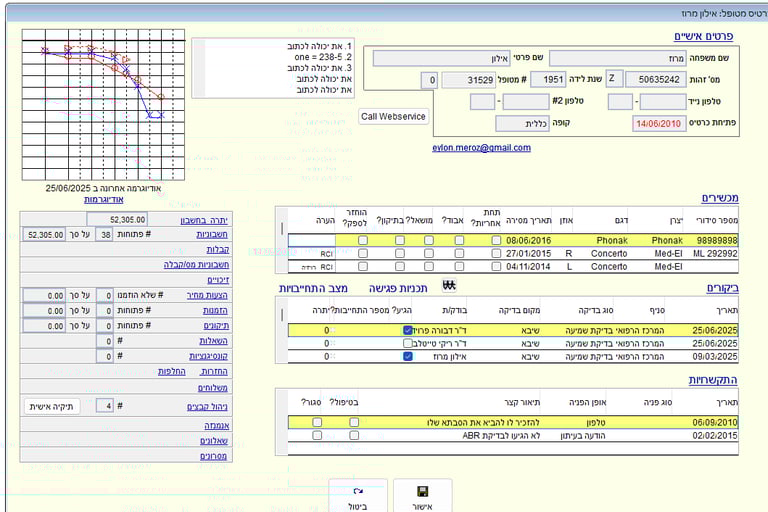Click the קופה field showing כללית
The height and width of the screenshot is (512, 768).
click(522, 123)
